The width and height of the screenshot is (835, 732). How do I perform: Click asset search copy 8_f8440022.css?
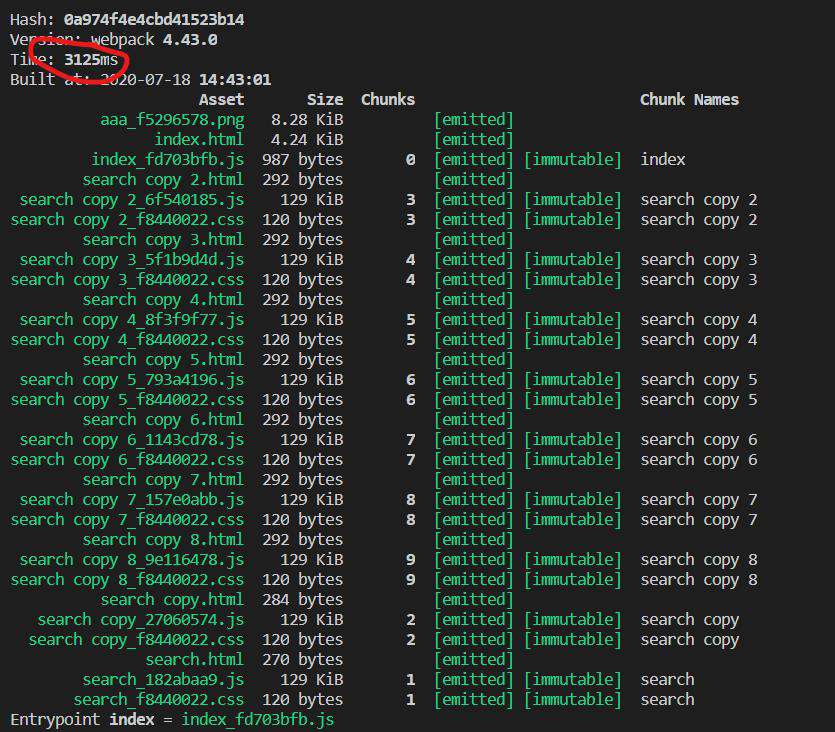click(x=127, y=580)
